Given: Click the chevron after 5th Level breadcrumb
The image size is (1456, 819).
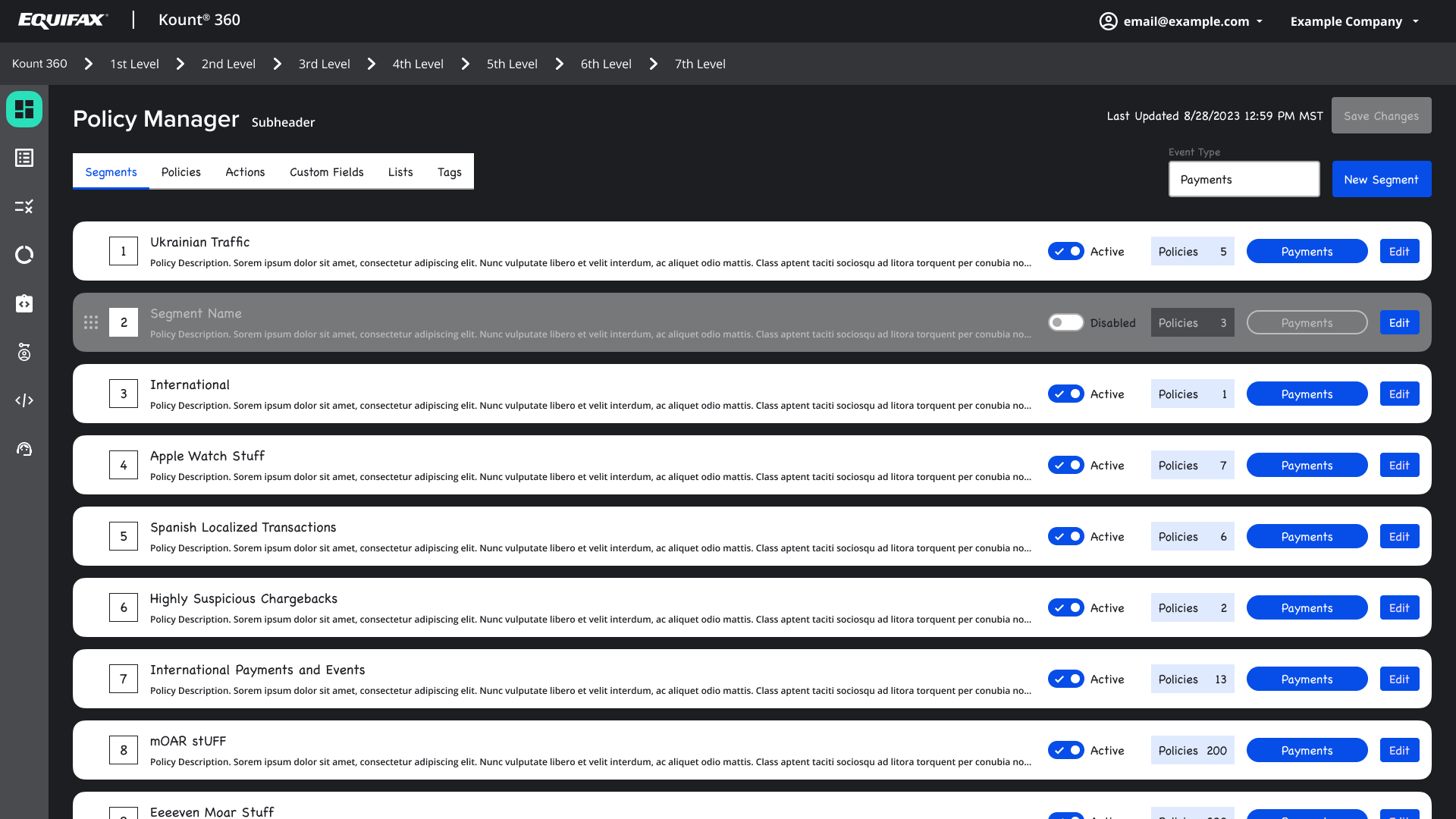Looking at the screenshot, I should pyautogui.click(x=560, y=64).
